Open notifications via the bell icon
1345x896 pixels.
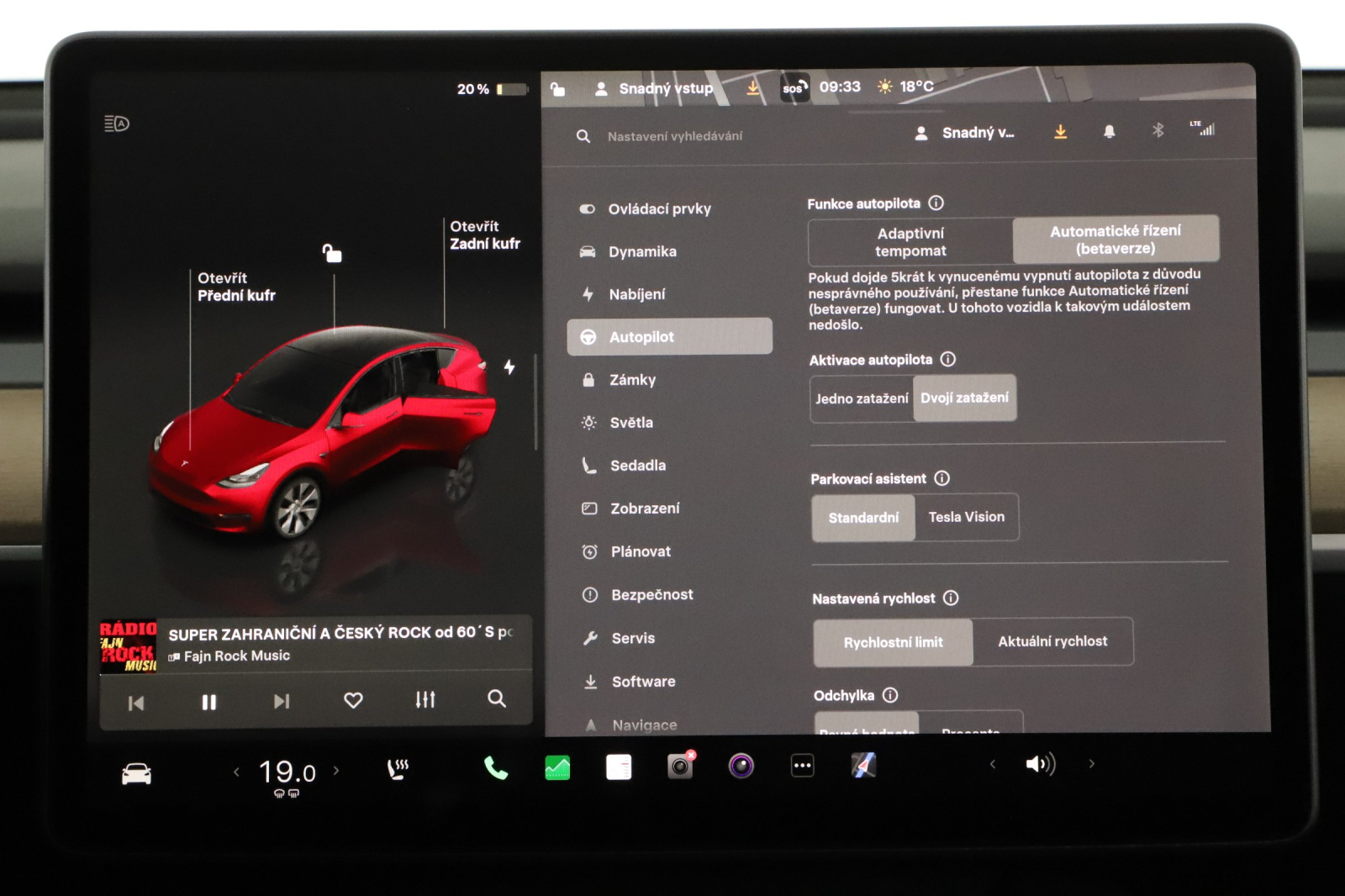[x=1109, y=132]
